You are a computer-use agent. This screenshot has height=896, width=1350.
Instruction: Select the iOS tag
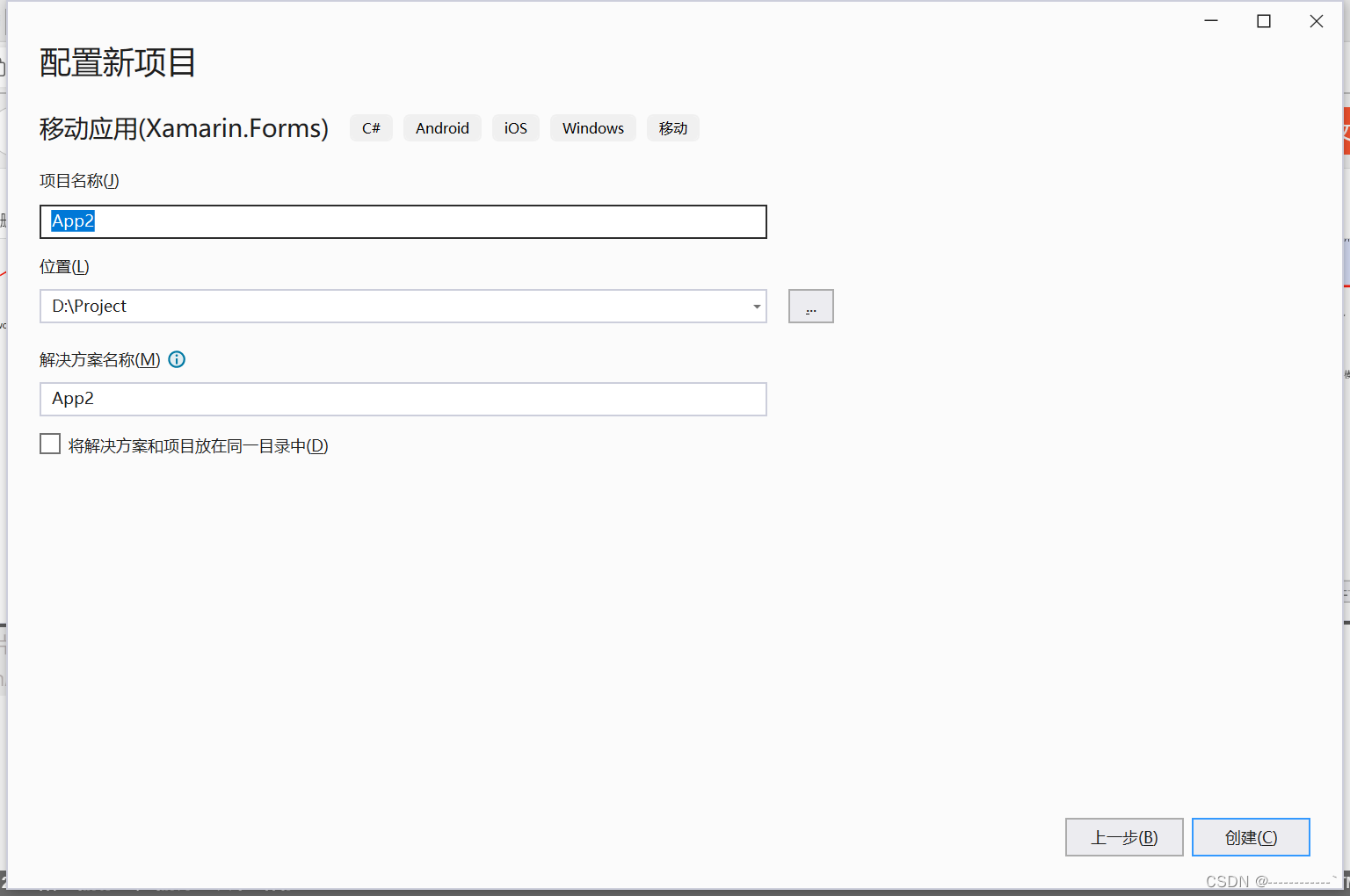[x=516, y=128]
